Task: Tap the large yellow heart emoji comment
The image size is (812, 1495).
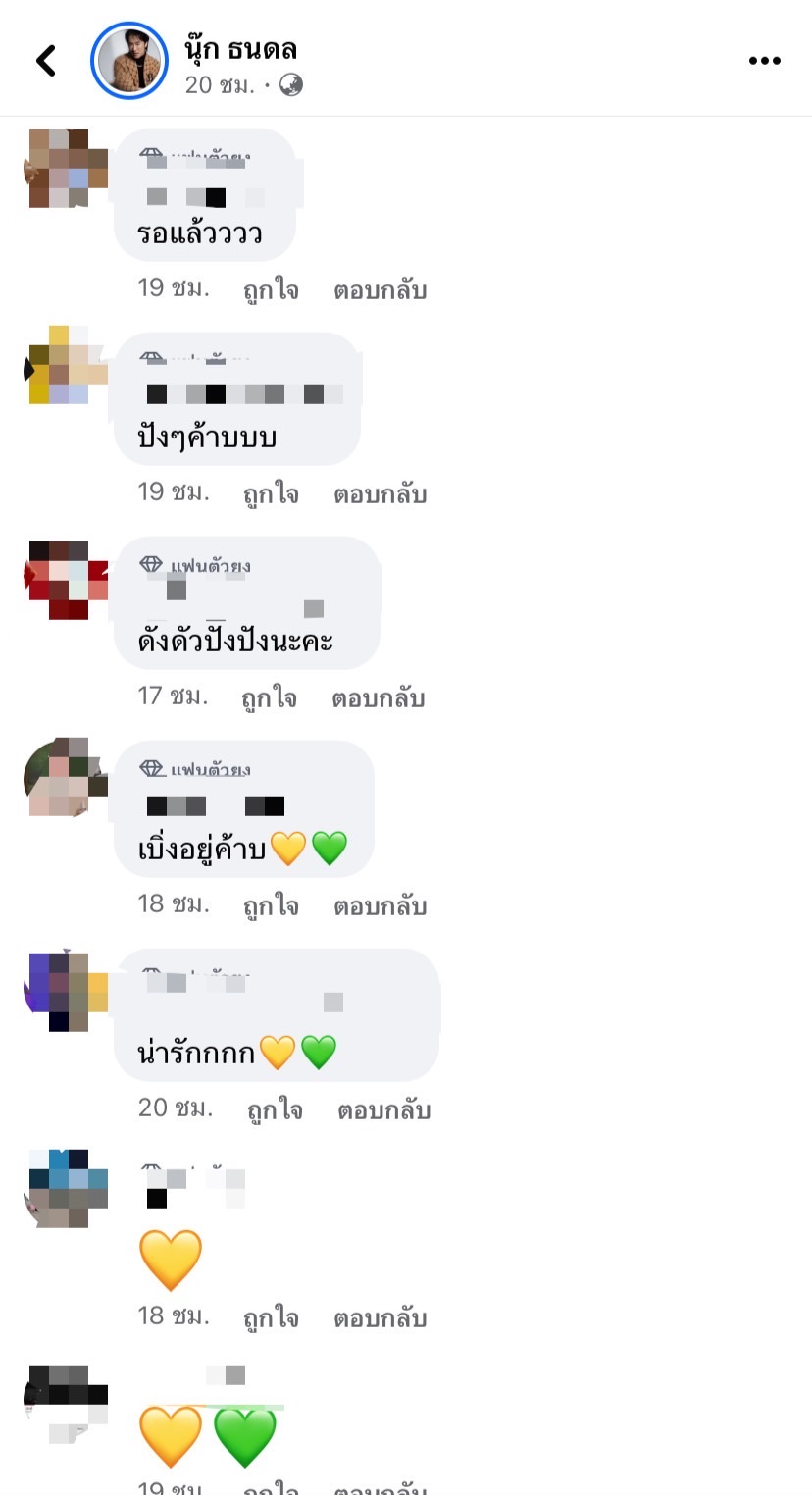Action: [171, 1261]
